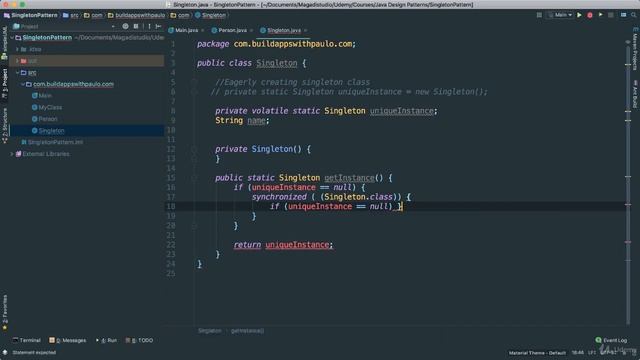Click src in navigation breadcrumb
The height and width of the screenshot is (360, 640).
click(x=74, y=15)
